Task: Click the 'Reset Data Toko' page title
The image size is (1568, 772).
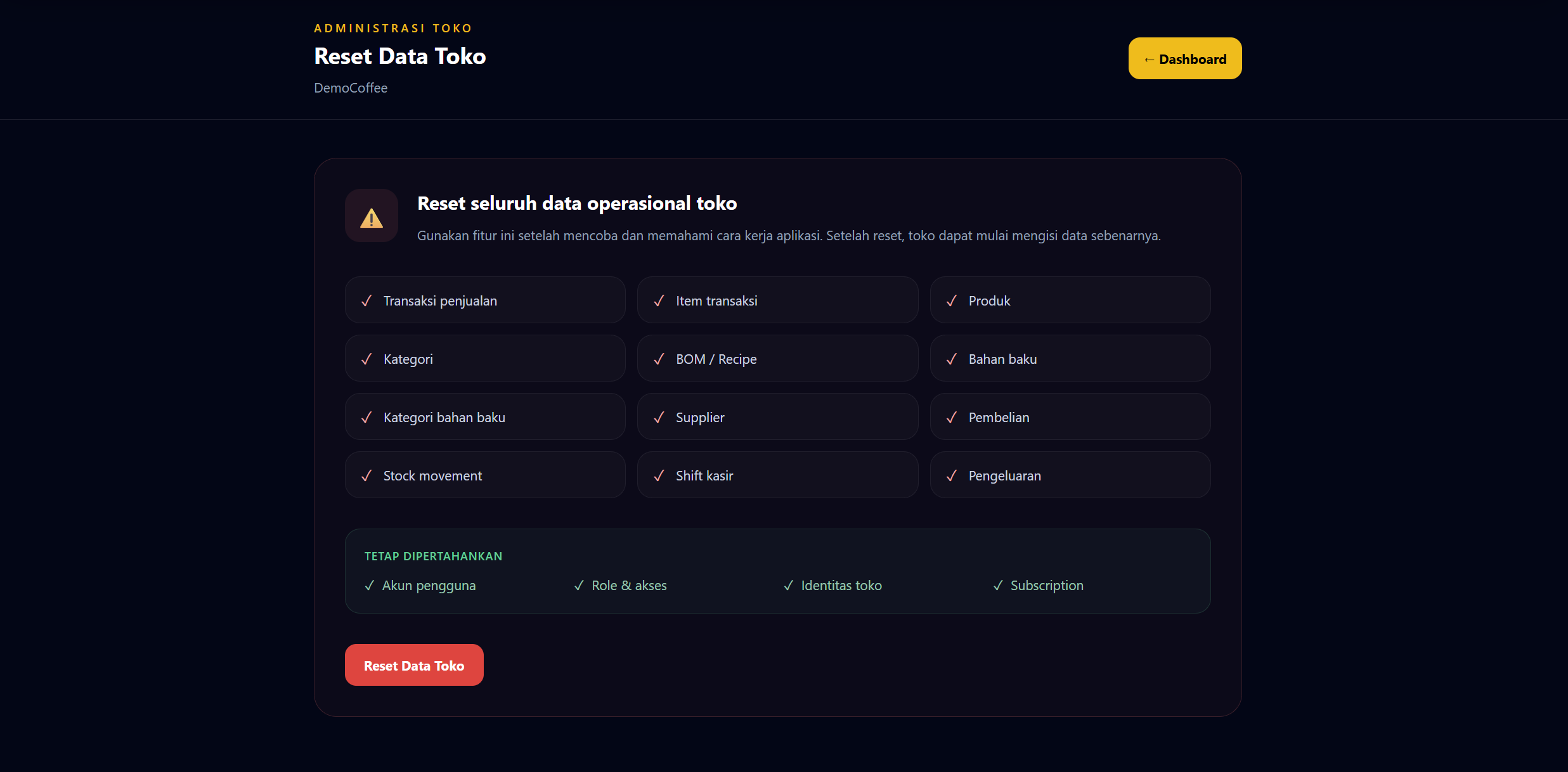Action: pyautogui.click(x=399, y=56)
